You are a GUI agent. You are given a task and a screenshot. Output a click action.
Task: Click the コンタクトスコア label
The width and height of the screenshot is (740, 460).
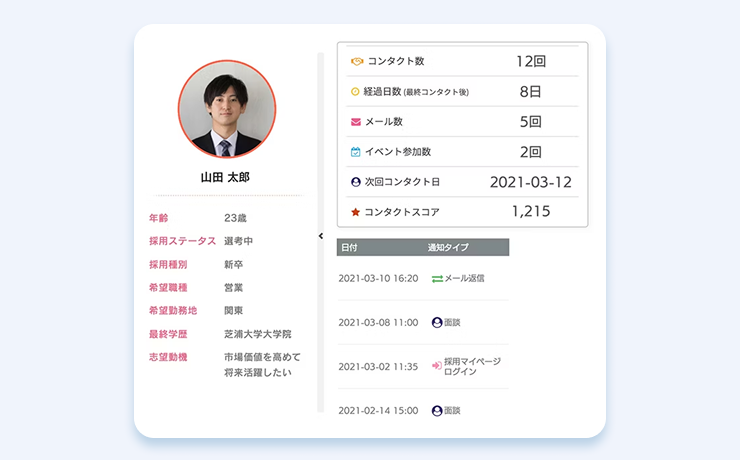pyautogui.click(x=402, y=212)
